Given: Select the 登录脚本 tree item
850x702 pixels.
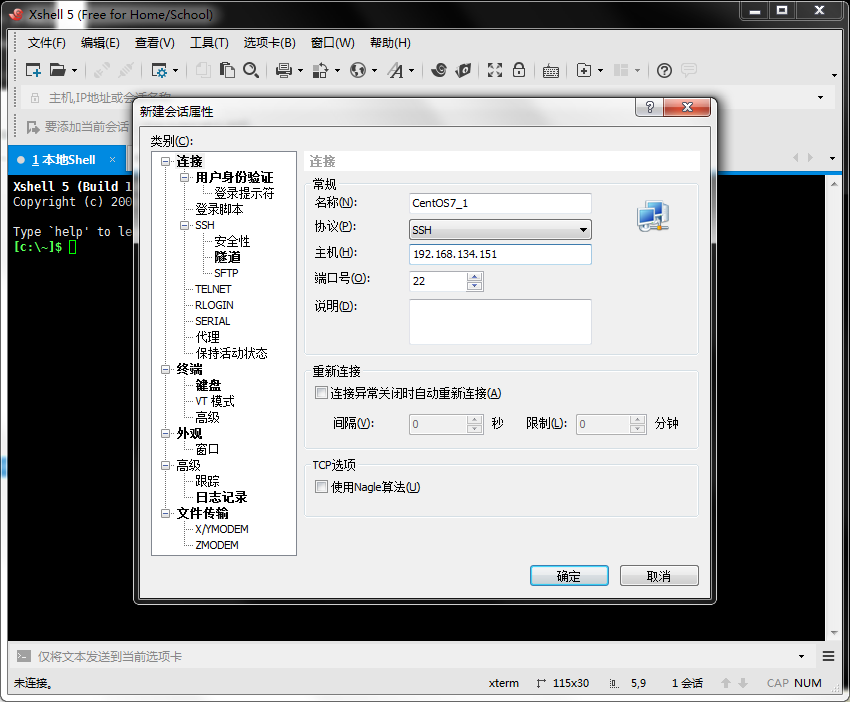Looking at the screenshot, I should (219, 209).
